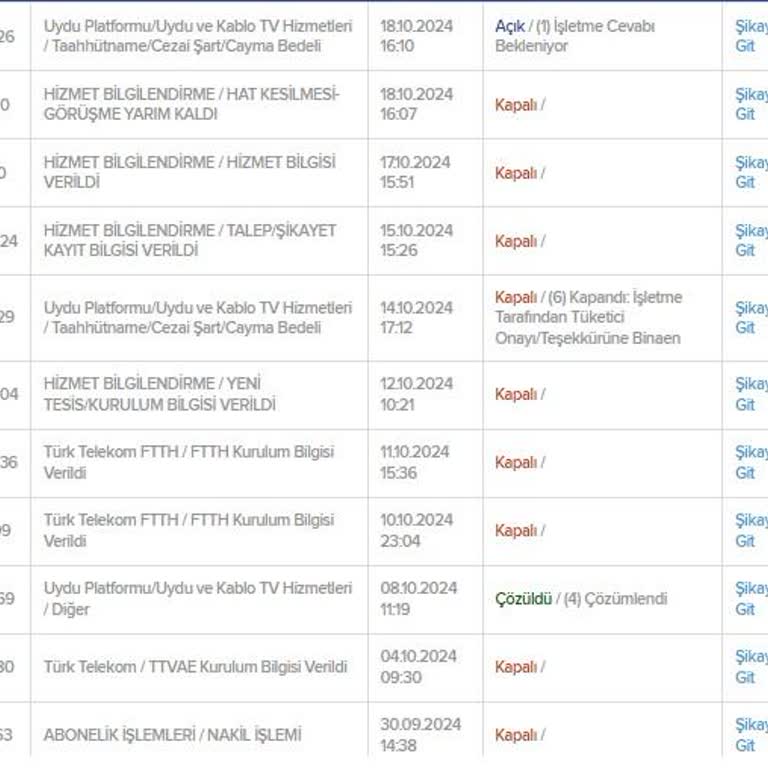Open complaint link for YENİ TESİS/KURULUM row
768x768 pixels.
point(750,394)
